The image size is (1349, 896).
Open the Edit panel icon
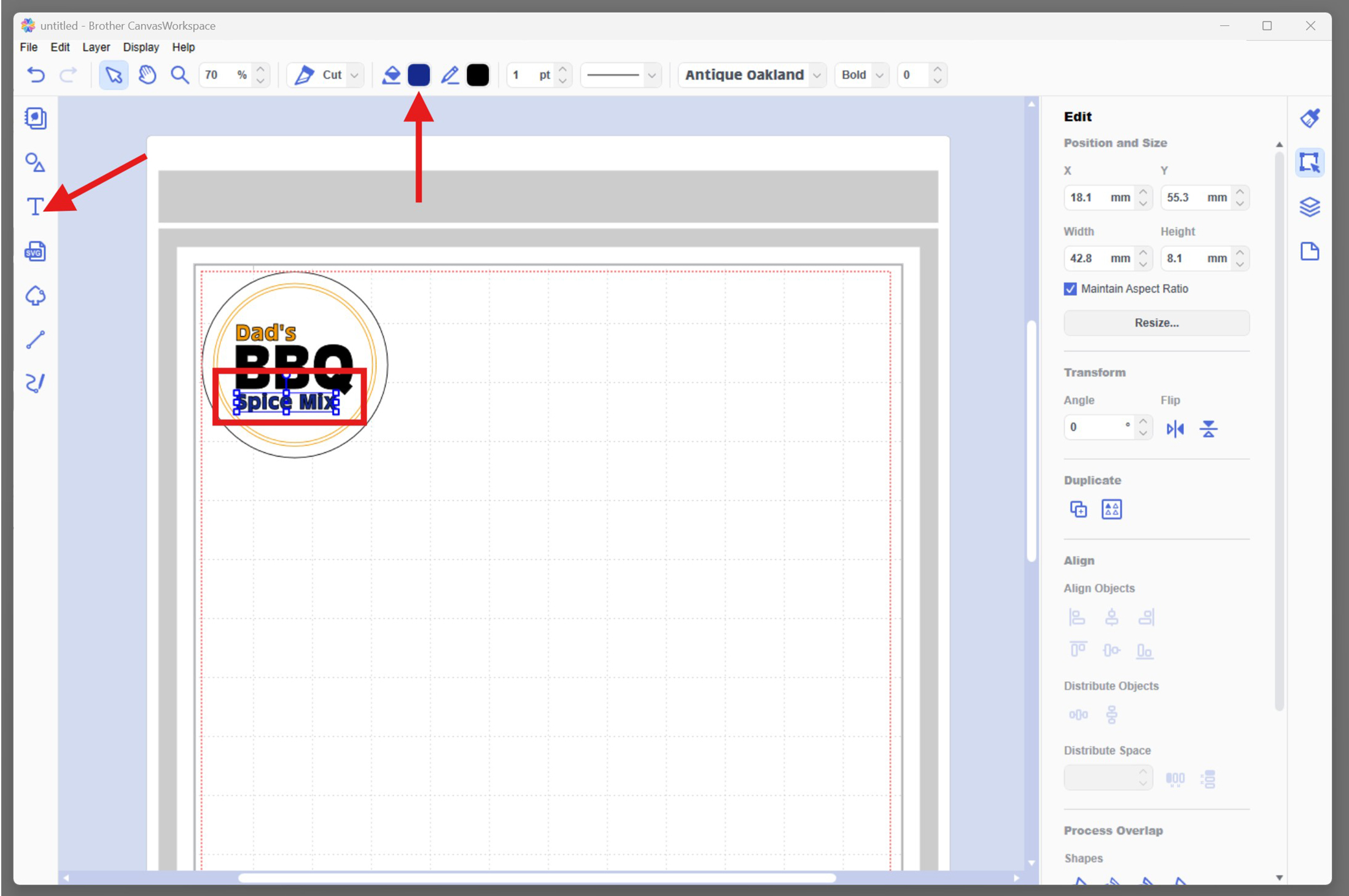tap(1310, 162)
